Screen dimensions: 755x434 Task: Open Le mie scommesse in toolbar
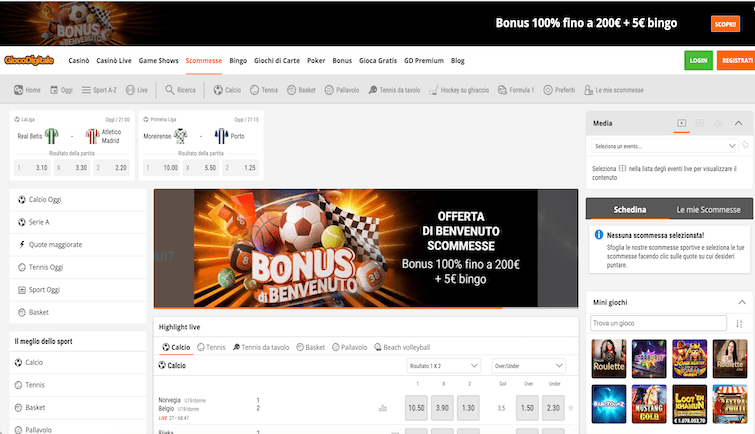click(614, 90)
